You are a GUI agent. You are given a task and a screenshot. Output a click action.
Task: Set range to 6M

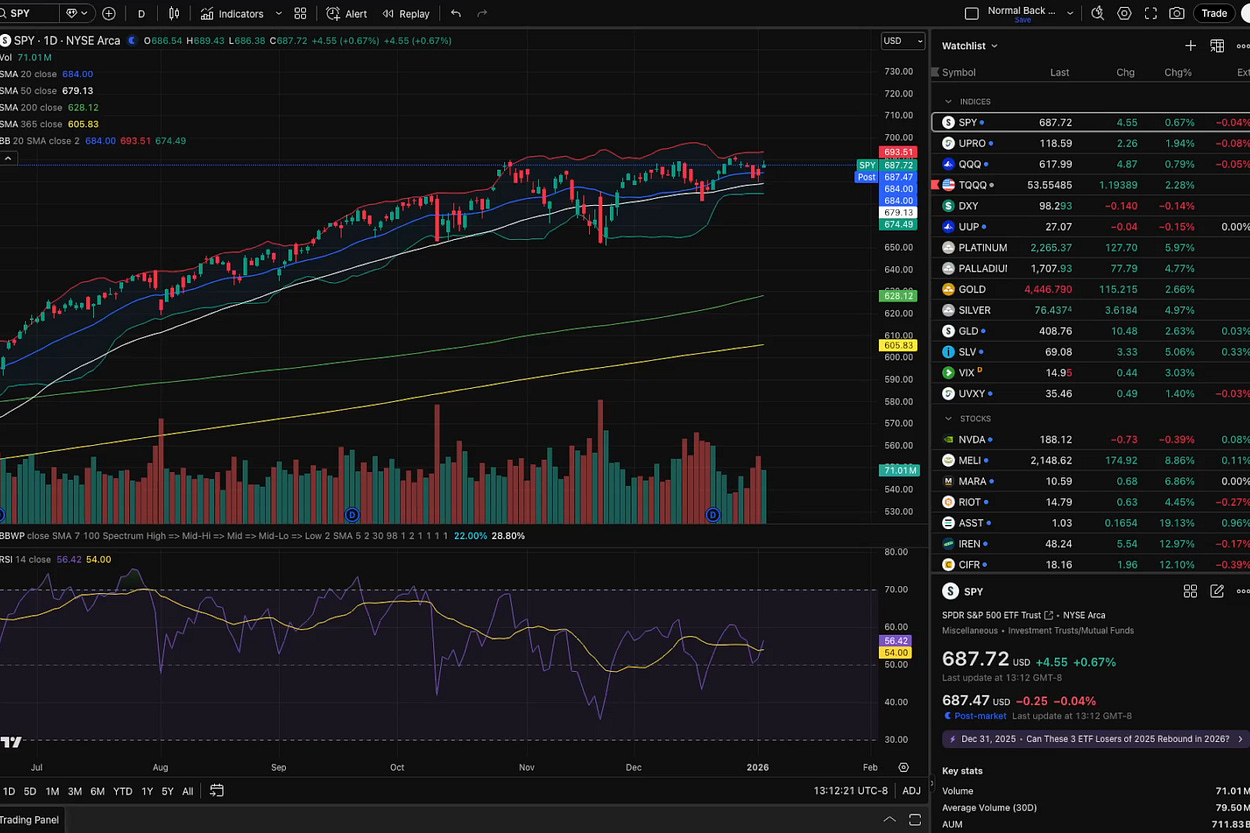[97, 791]
